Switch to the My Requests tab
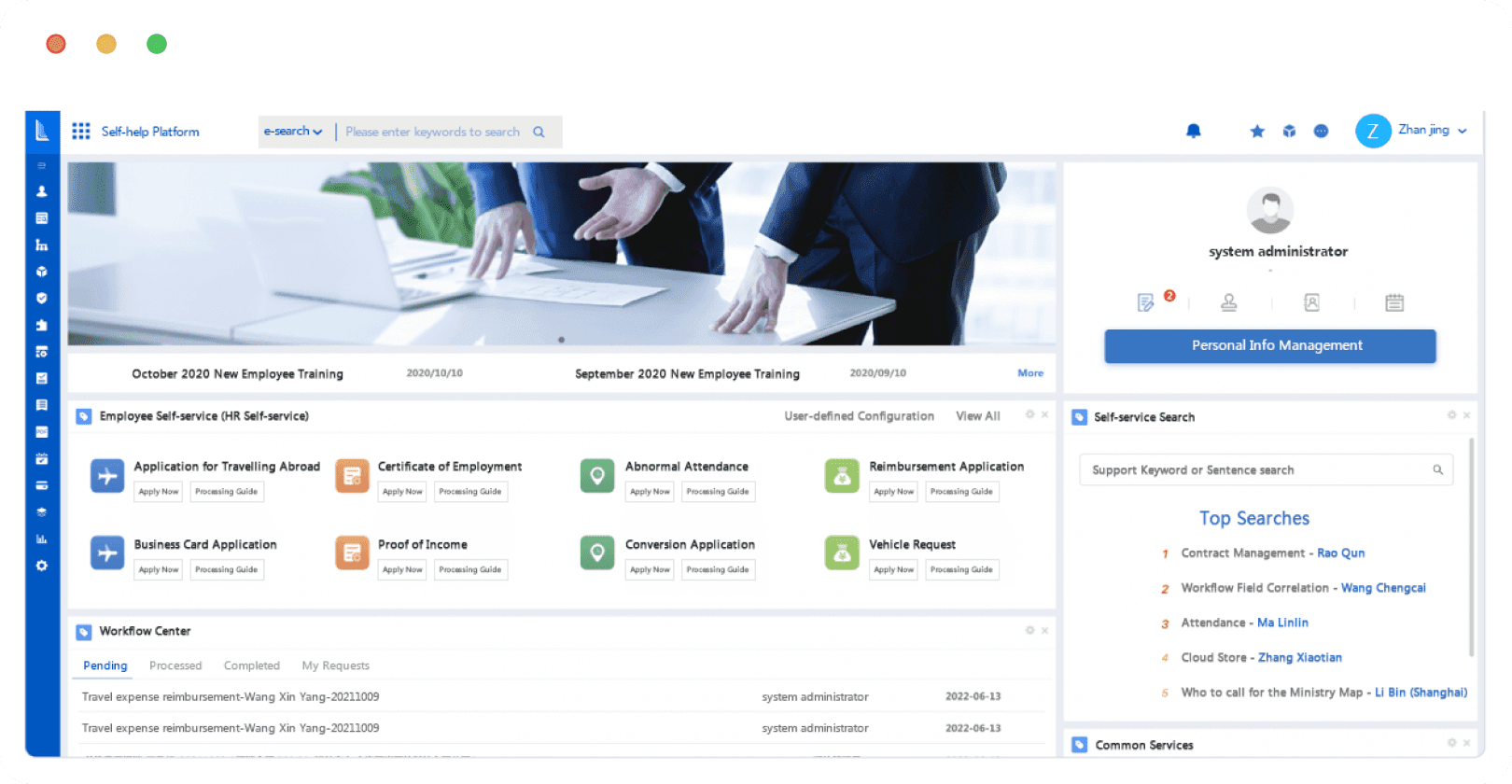This screenshot has width=1512, height=784. [x=336, y=665]
